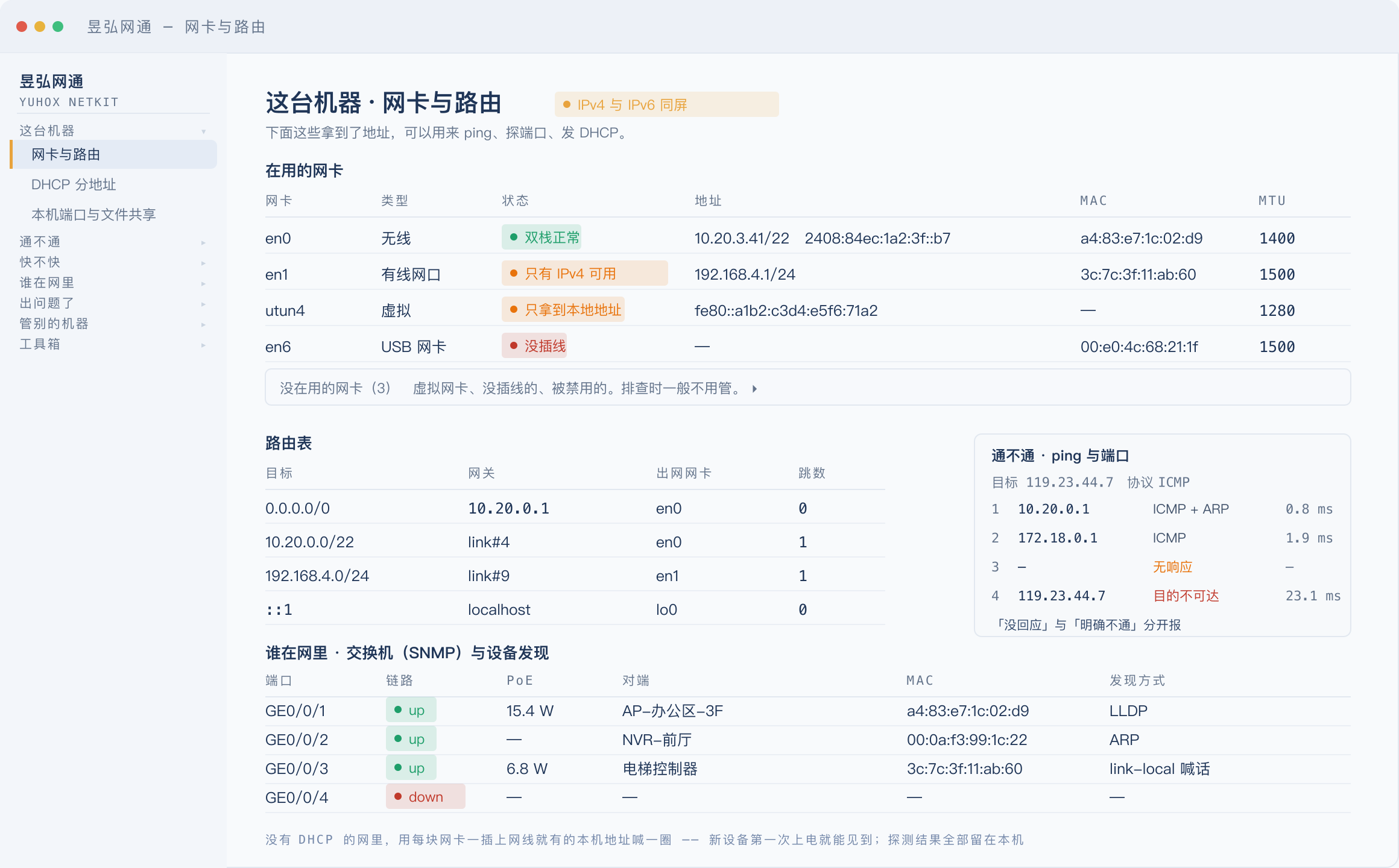Click address 192.168.4.1/24 in en1 row

(745, 275)
